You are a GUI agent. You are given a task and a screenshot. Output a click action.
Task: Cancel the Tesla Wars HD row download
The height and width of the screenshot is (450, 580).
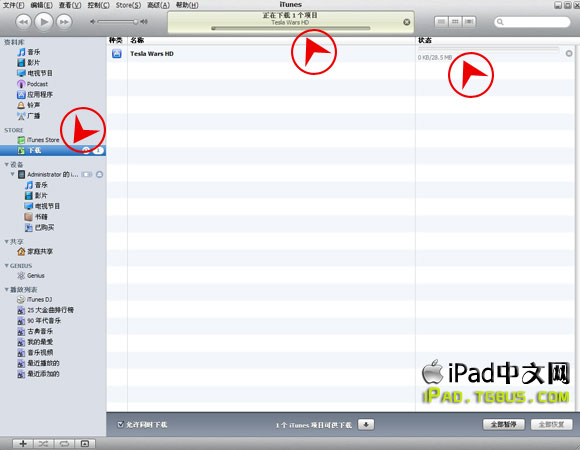tap(569, 54)
